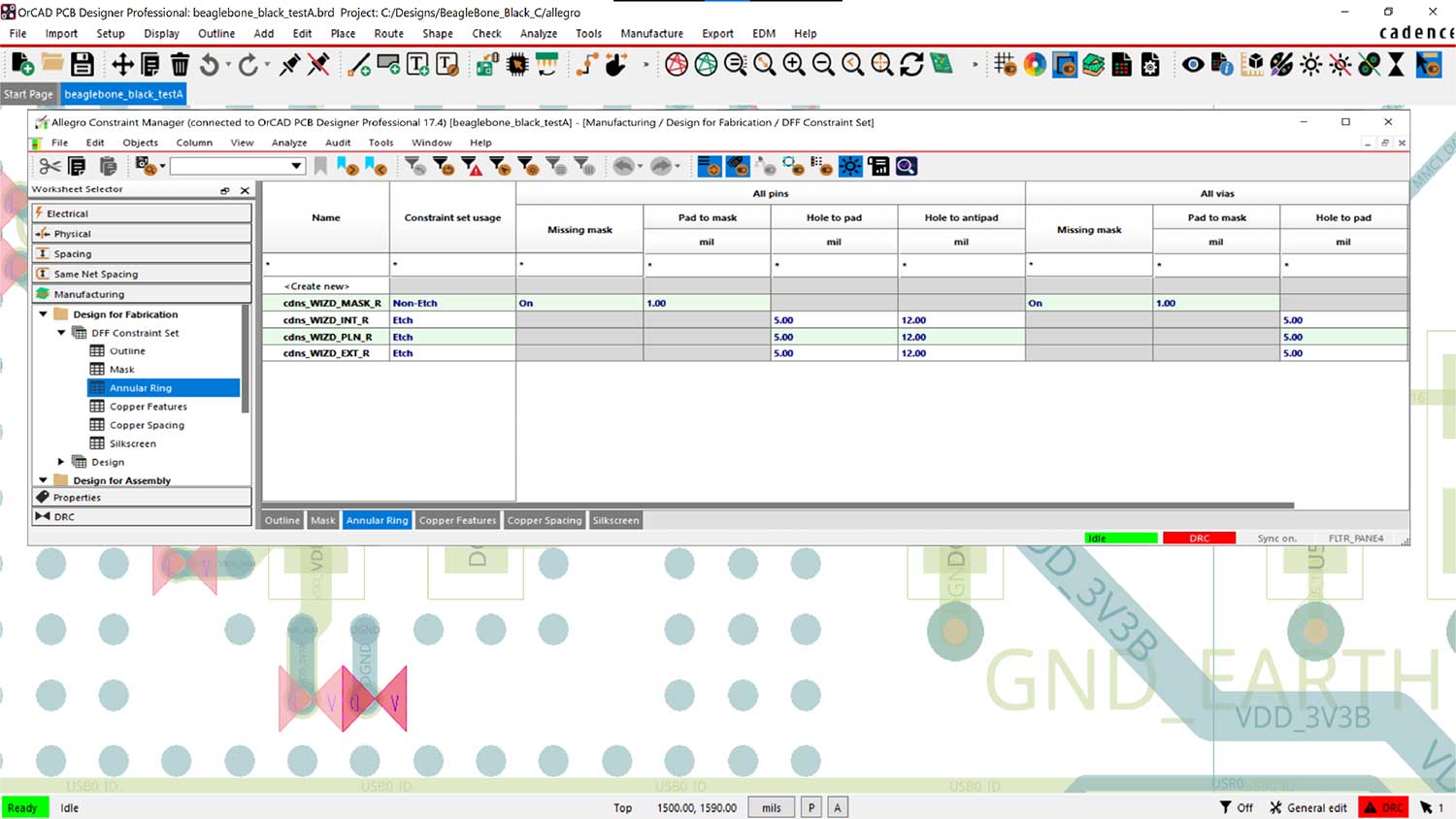Open the Manufacture menu in OrCAD

[651, 33]
